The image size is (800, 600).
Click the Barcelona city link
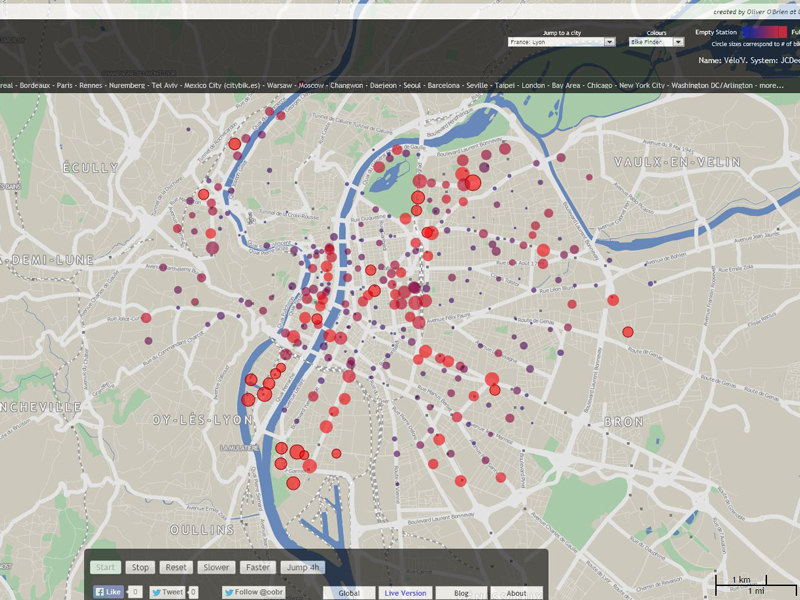tap(443, 85)
